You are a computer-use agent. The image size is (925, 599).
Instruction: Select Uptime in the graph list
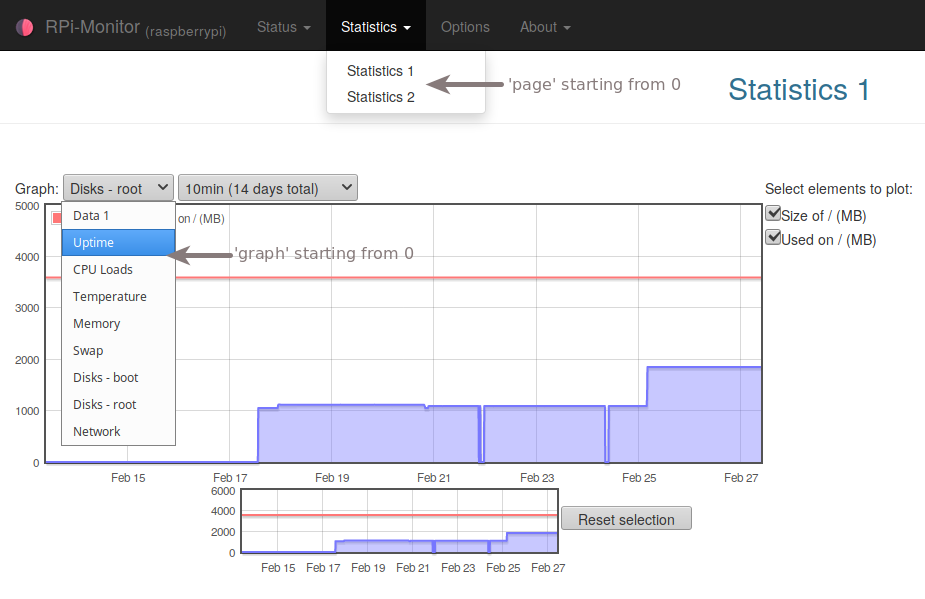click(118, 243)
